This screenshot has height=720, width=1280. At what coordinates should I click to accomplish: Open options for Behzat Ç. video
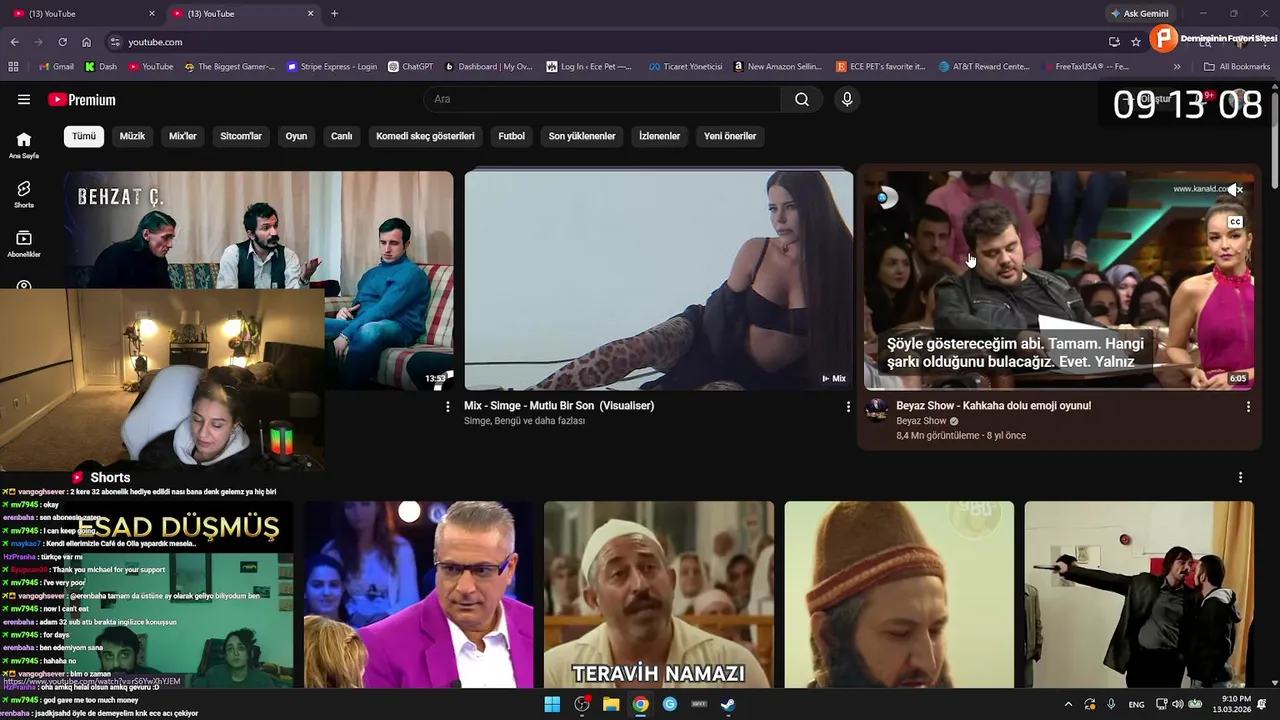[x=448, y=407]
